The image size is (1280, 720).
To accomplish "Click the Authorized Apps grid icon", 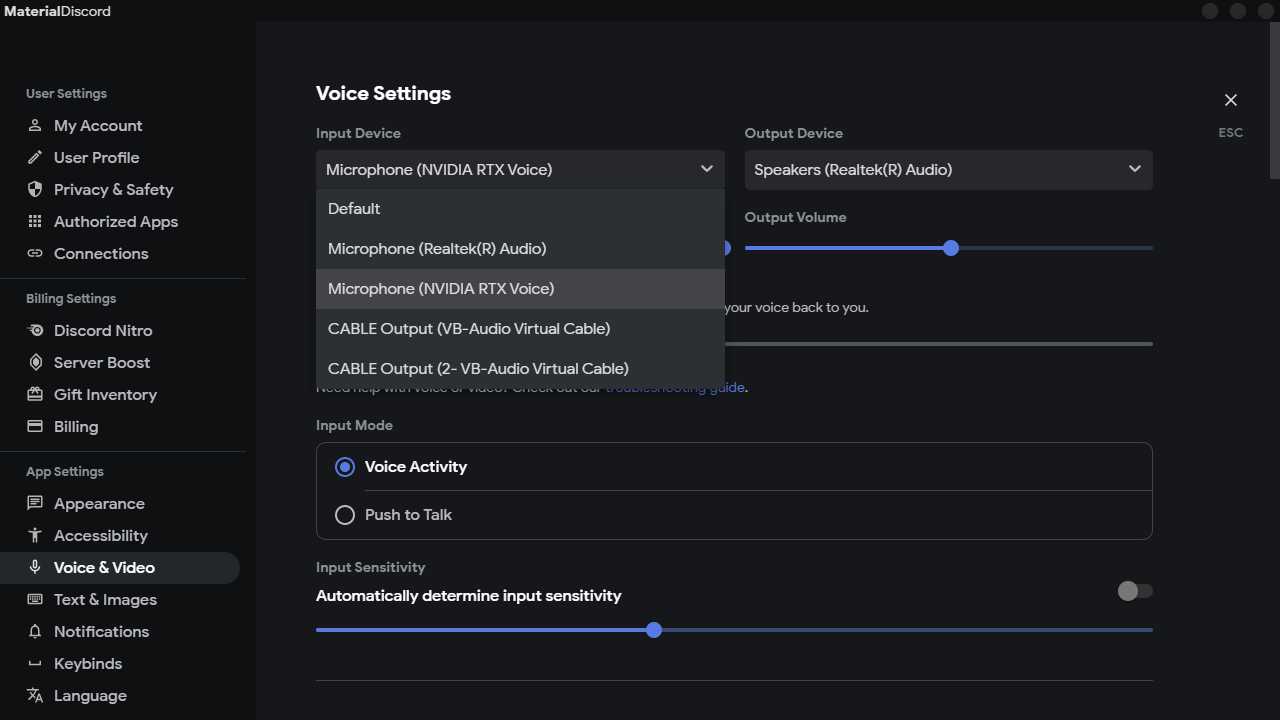I will click(x=35, y=222).
